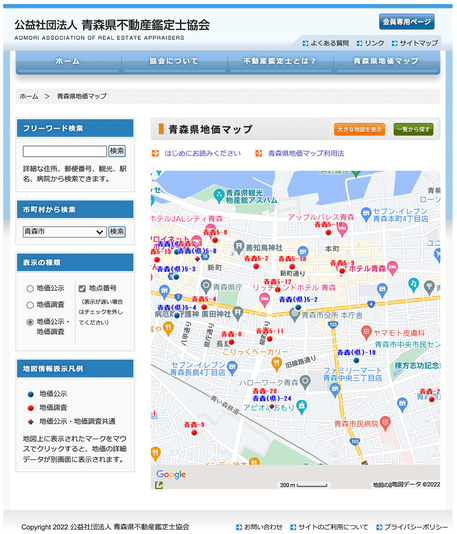
Task: Select the 地価調査 radio button
Action: [x=30, y=305]
